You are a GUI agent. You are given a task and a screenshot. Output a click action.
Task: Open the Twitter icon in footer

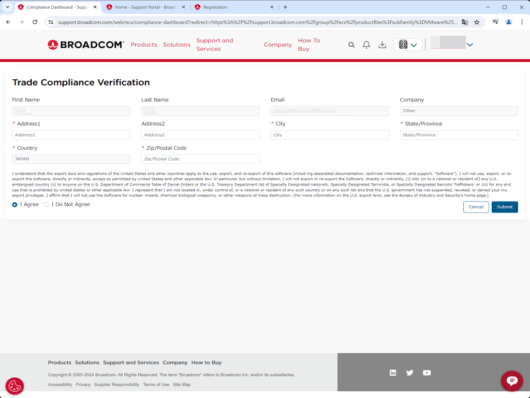410,373
